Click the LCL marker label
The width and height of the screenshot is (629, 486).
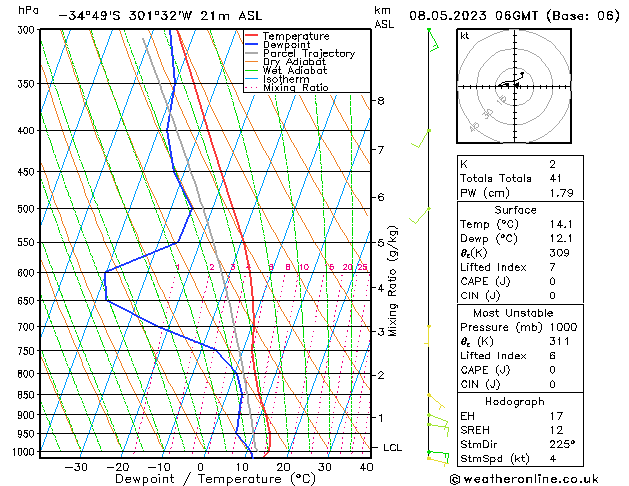(392, 448)
